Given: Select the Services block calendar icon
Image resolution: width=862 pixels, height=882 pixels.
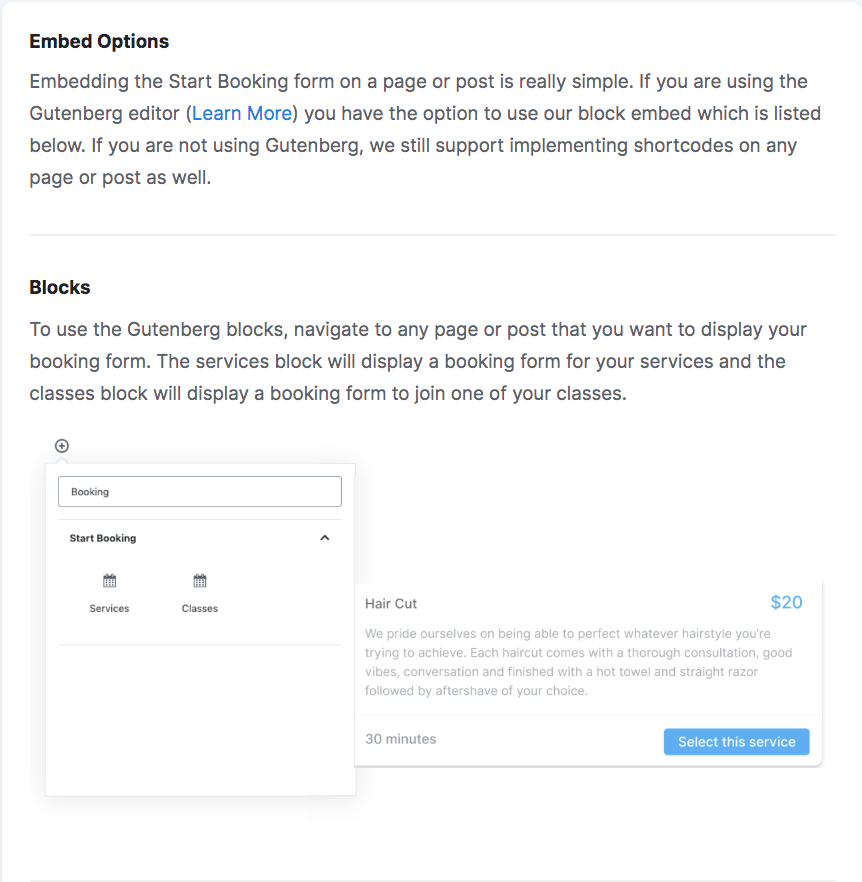Looking at the screenshot, I should [109, 580].
